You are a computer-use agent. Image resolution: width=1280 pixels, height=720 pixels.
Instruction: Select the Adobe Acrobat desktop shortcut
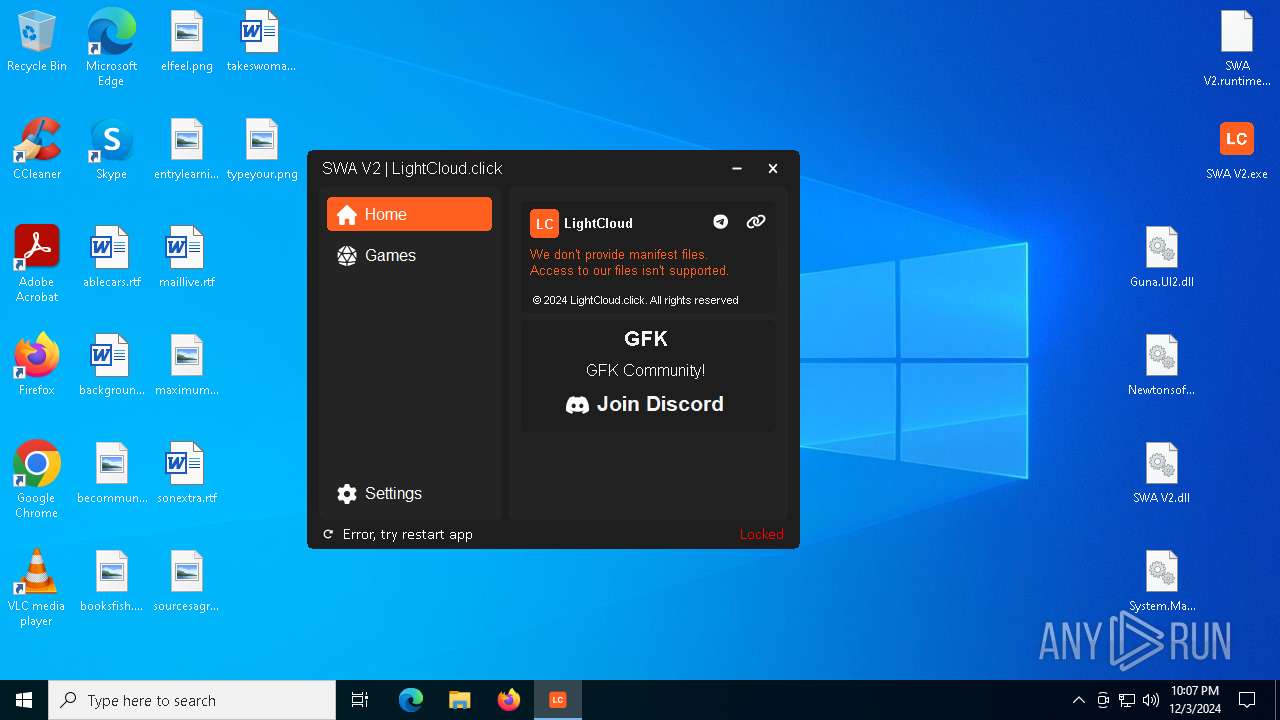37,264
